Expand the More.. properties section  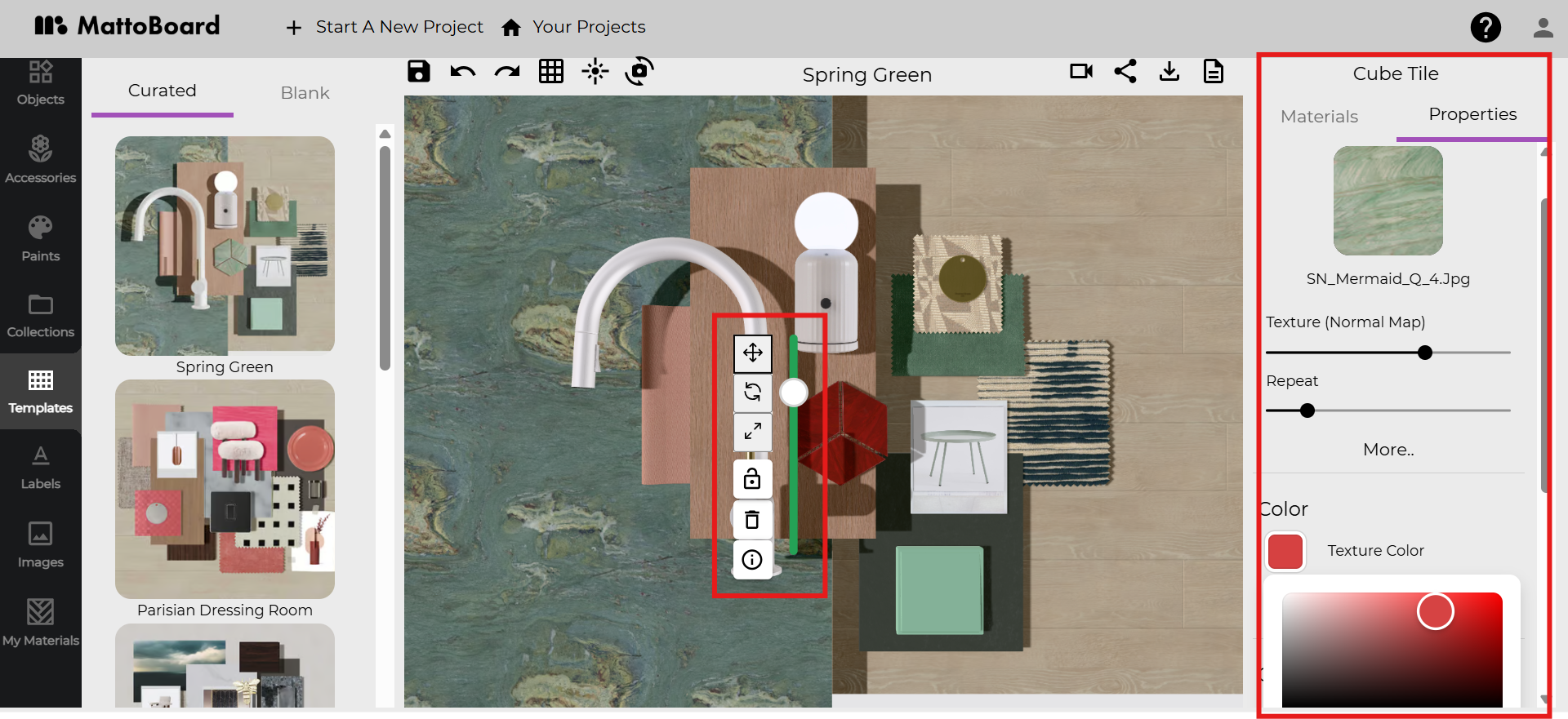[x=1388, y=450]
